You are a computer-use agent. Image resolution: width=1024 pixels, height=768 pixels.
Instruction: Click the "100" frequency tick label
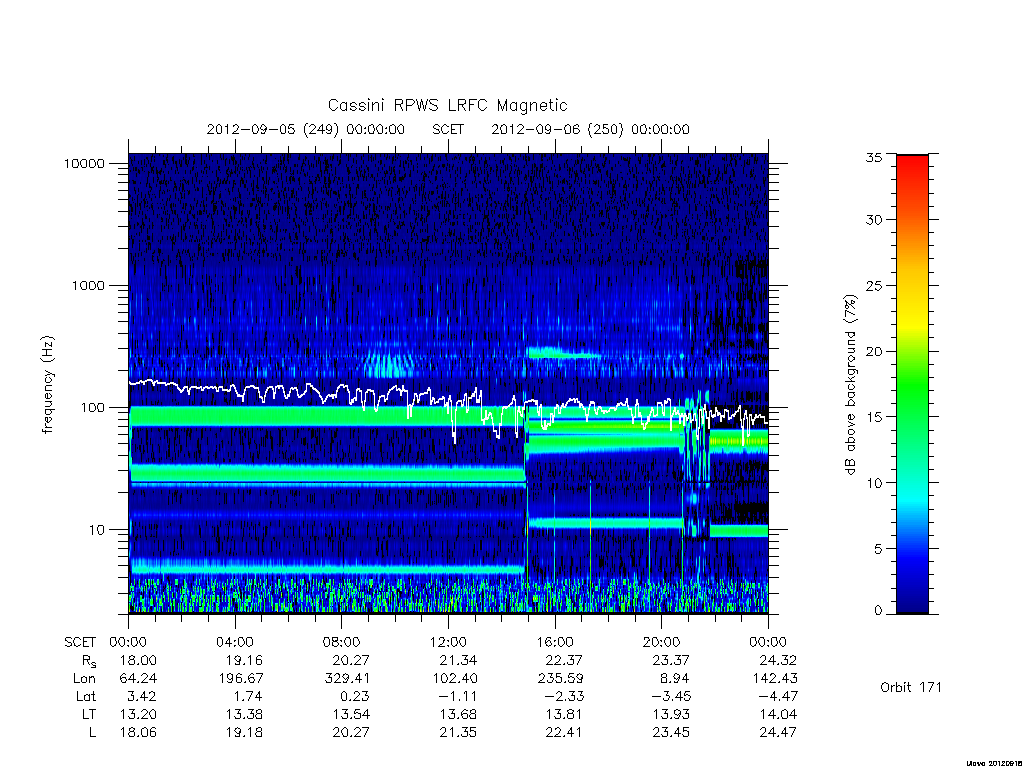point(92,408)
